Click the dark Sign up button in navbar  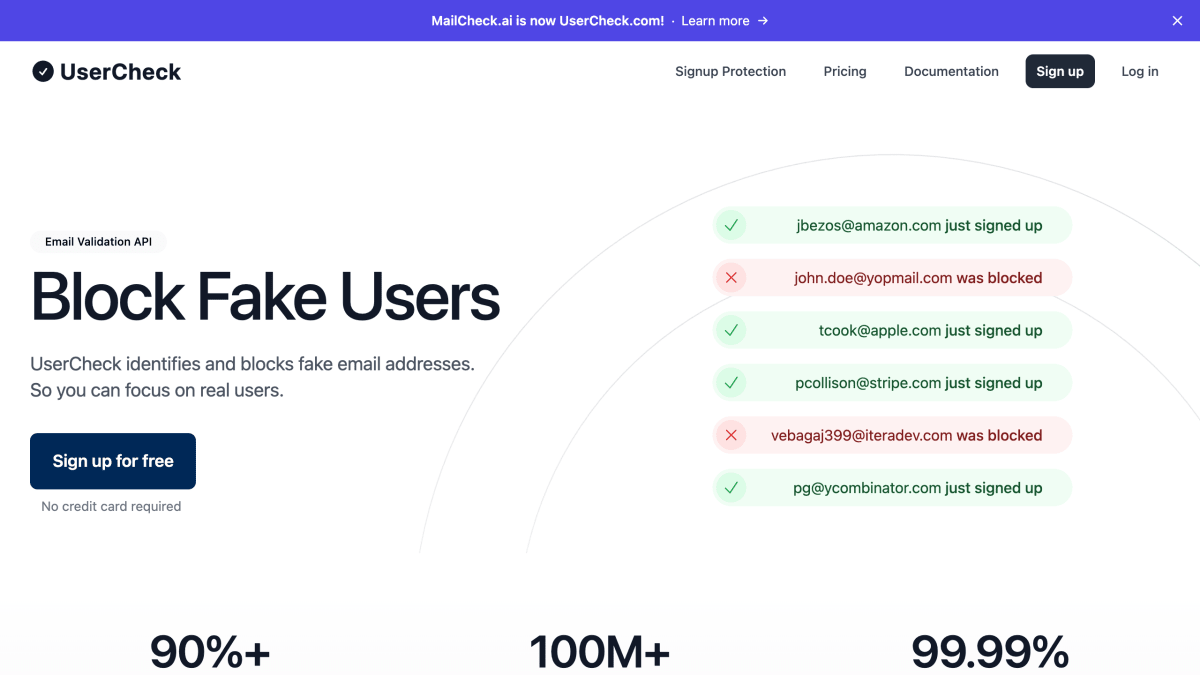(1060, 71)
